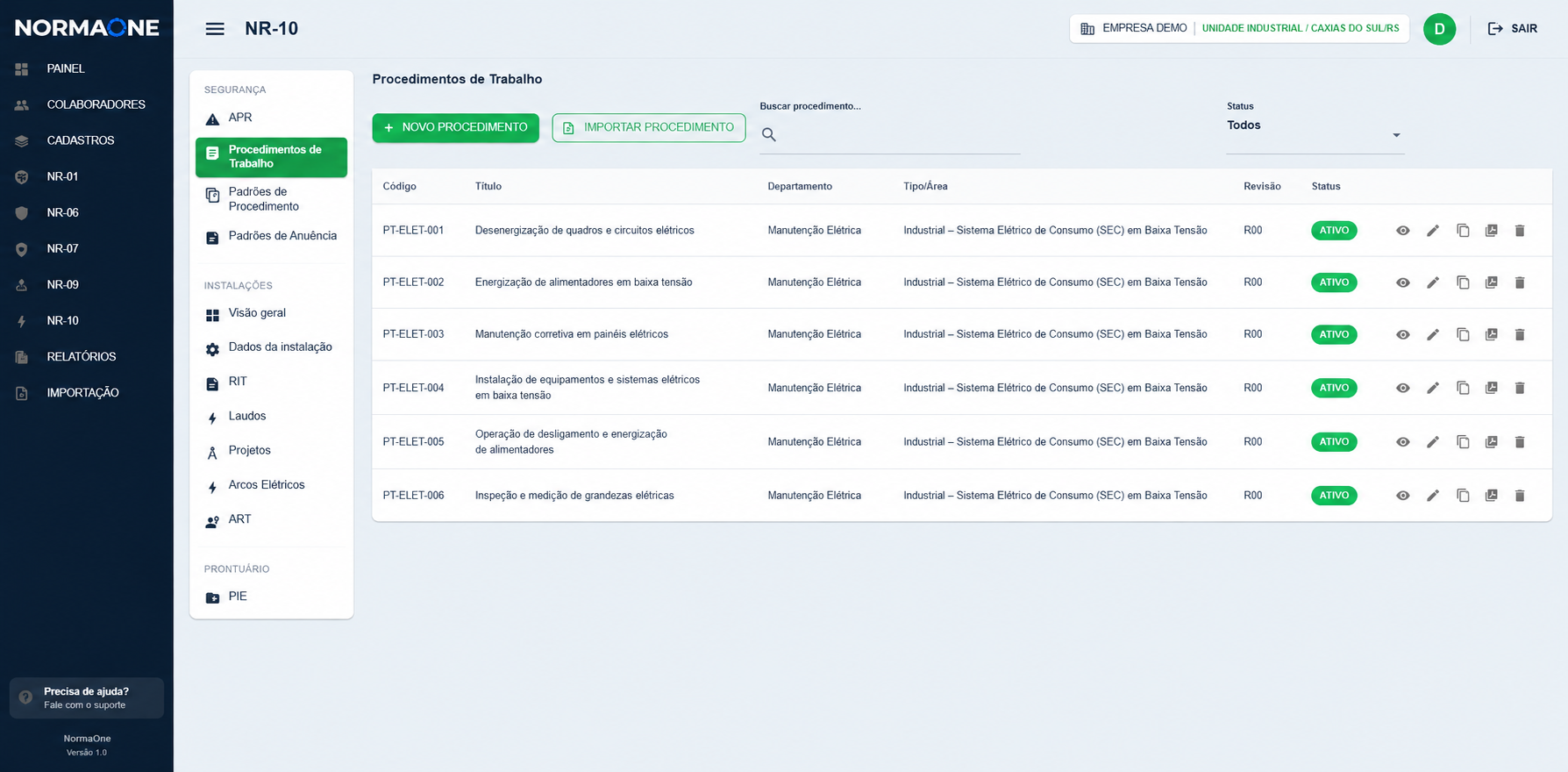
Task: Toggle the hamburger menu next to NR-10
Action: [215, 29]
